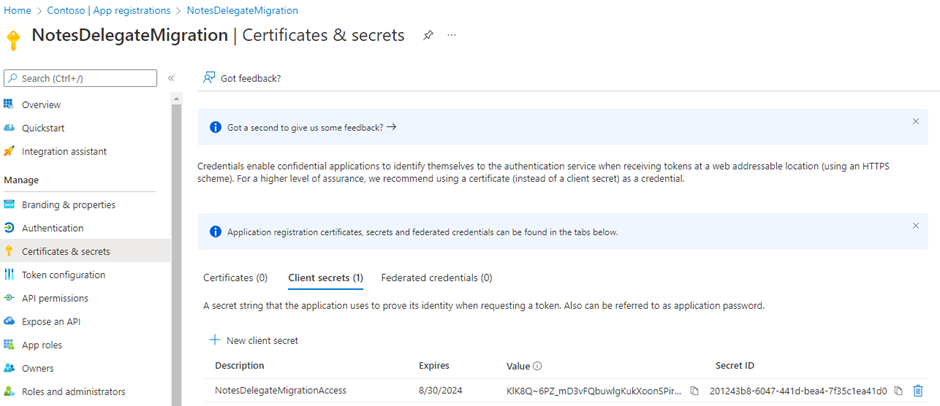Screen dimensions: 940x406
Task: Select the Client secrets tab
Action: click(x=325, y=277)
